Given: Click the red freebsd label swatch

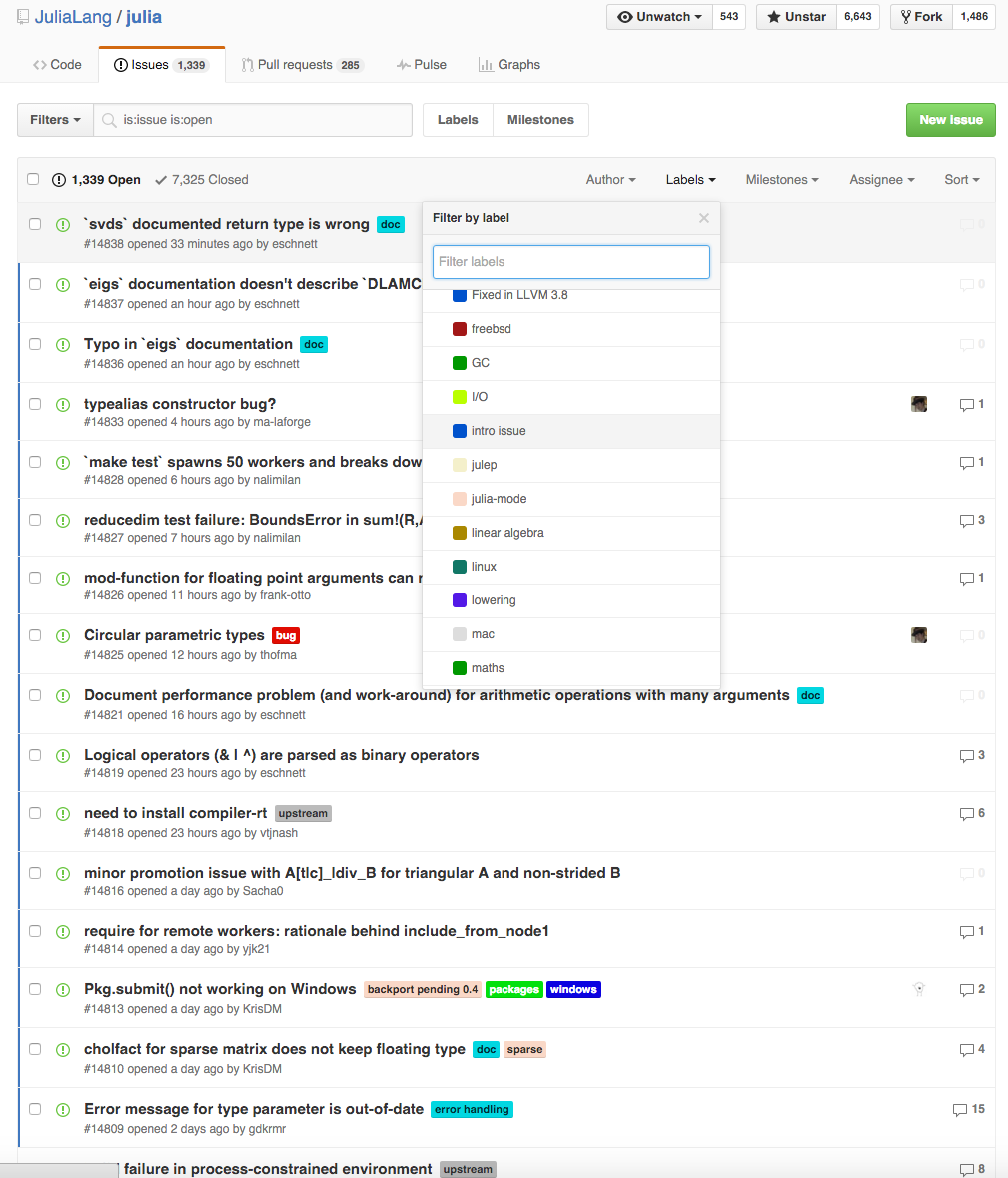Looking at the screenshot, I should click(x=460, y=329).
